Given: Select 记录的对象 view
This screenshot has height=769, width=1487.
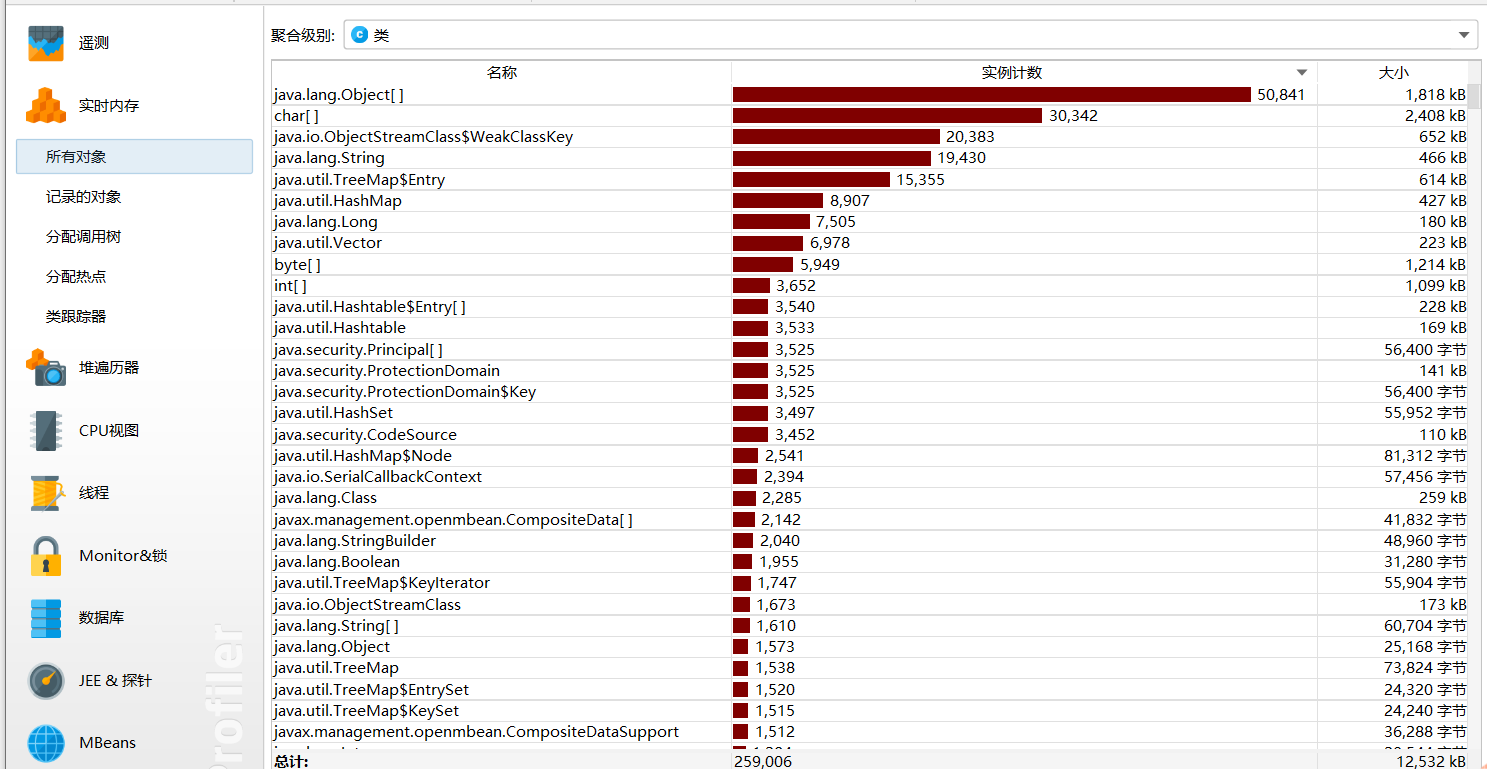Looking at the screenshot, I should coord(83,197).
